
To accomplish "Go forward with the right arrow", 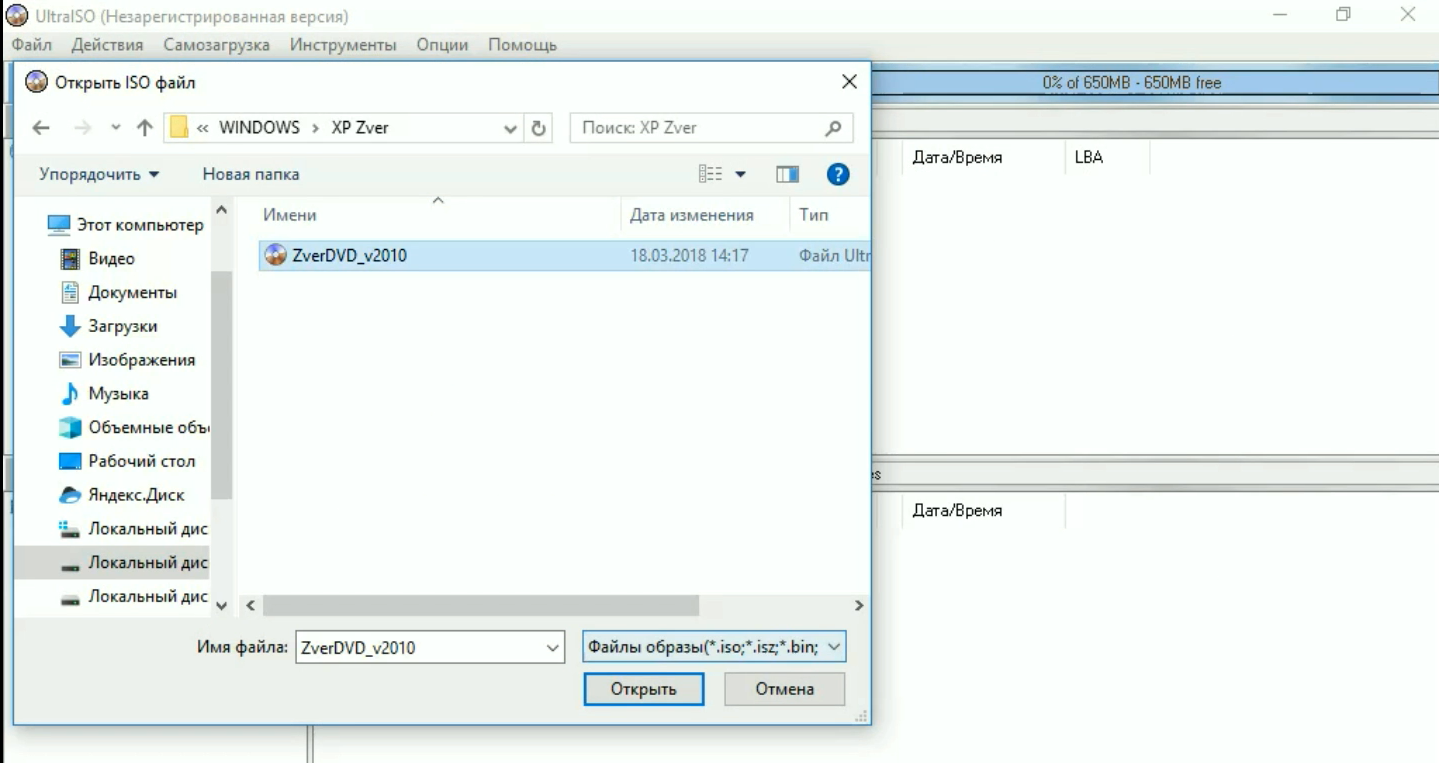I will [83, 128].
